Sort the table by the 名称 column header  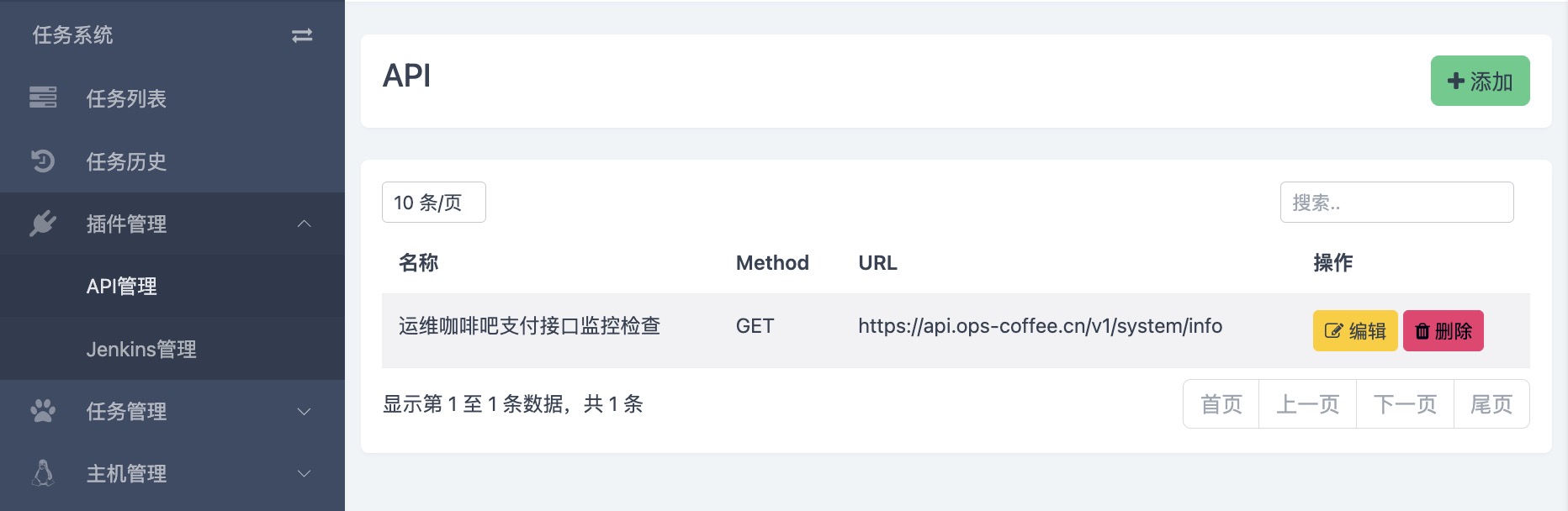(x=419, y=263)
